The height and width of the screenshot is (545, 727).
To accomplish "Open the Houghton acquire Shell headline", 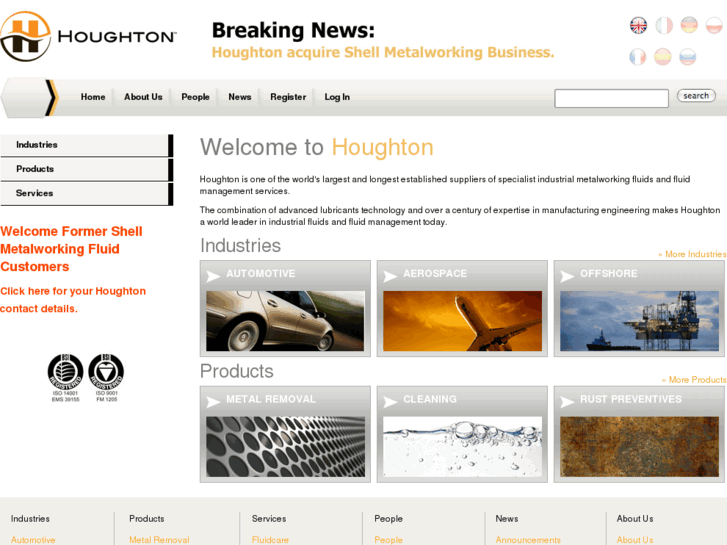I will tap(383, 52).
